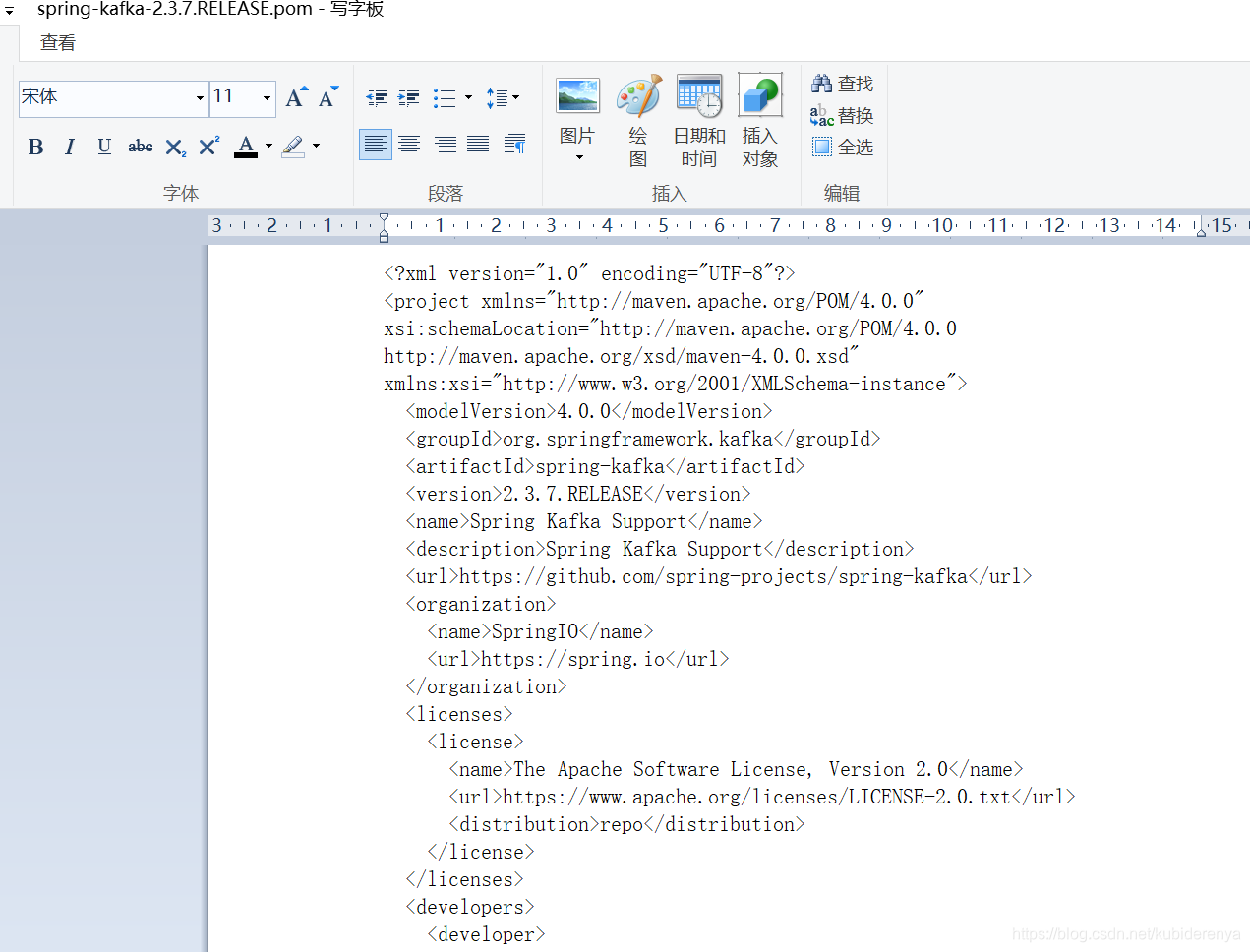Click the https://spring.io URL text
The image size is (1250, 952).
click(x=572, y=659)
